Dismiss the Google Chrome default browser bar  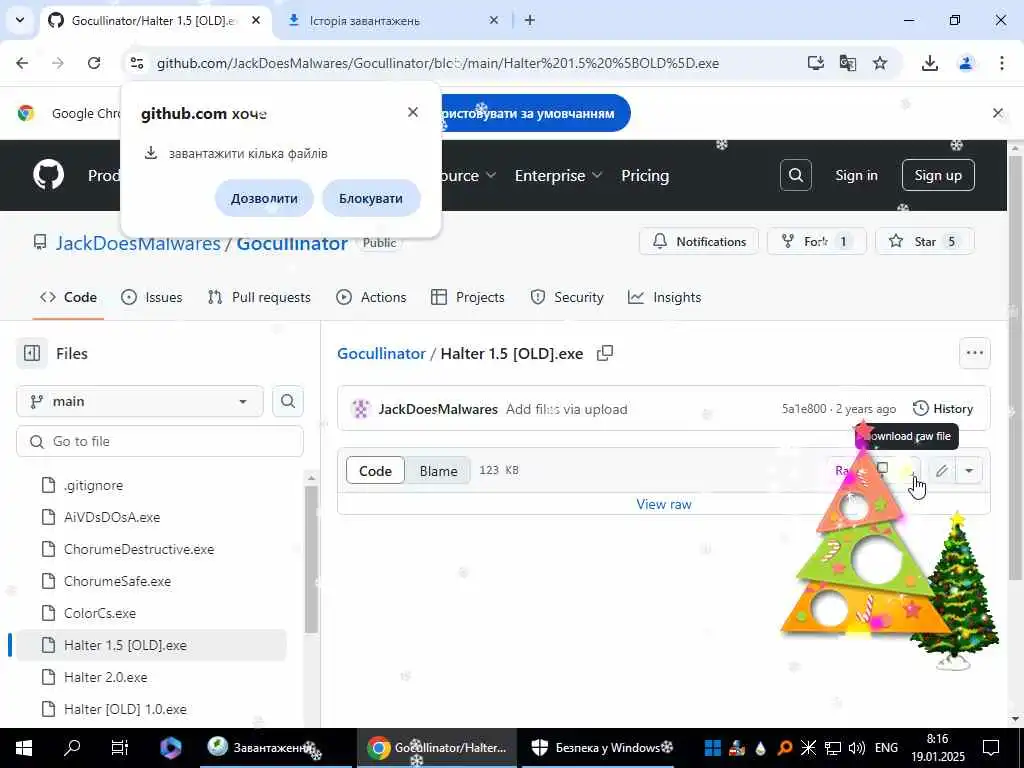click(x=997, y=113)
